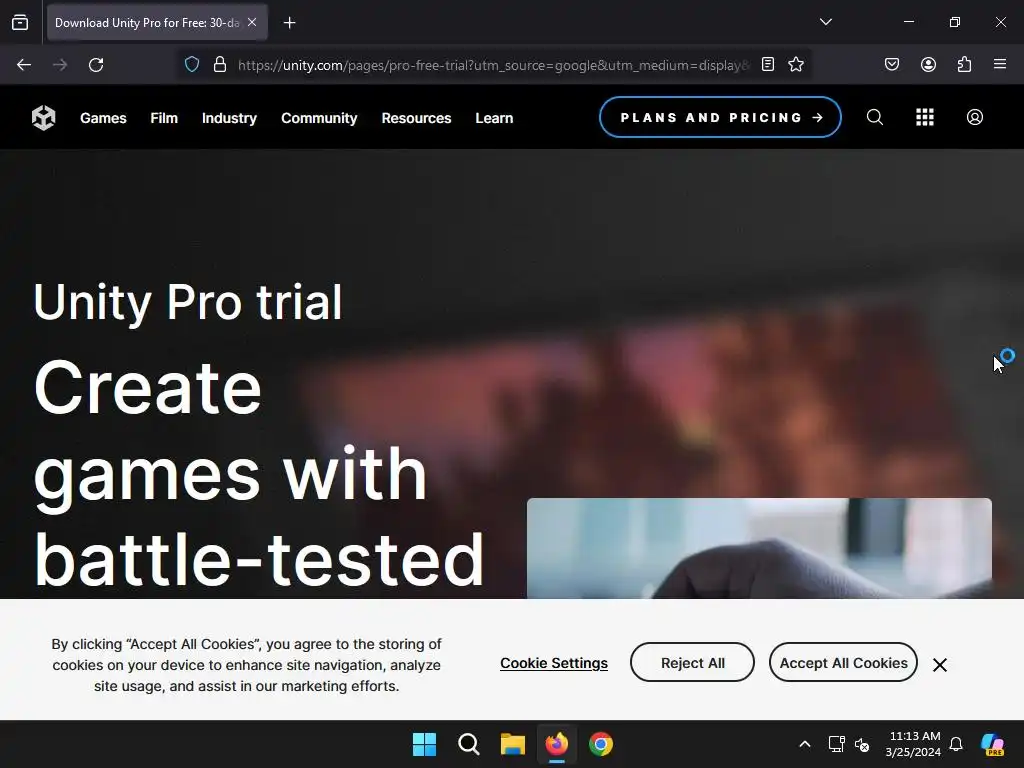1024x768 pixels.
Task: Open the tracking protection shield icon
Action: pyautogui.click(x=191, y=65)
